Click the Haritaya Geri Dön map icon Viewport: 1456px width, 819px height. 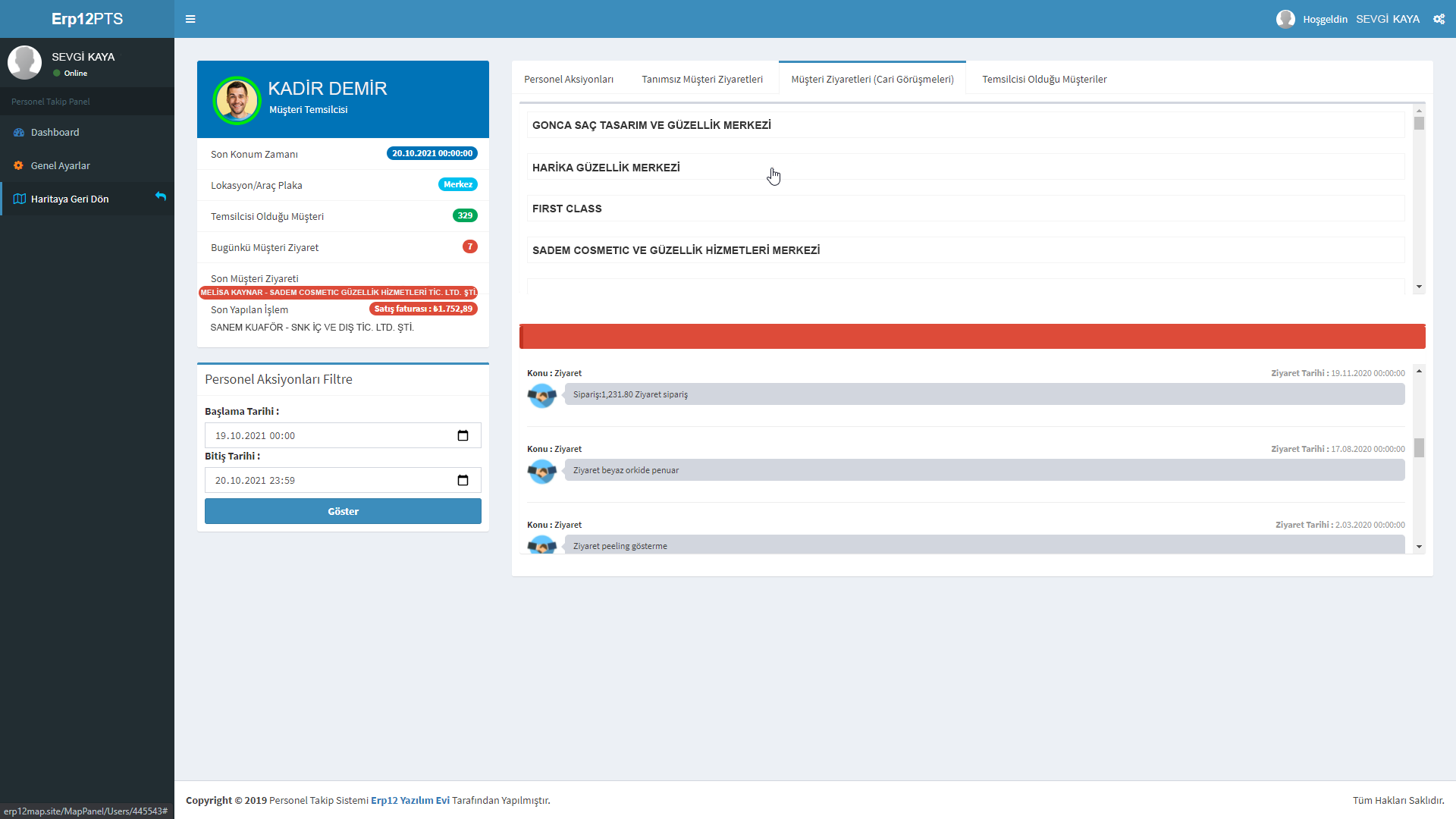click(x=20, y=199)
